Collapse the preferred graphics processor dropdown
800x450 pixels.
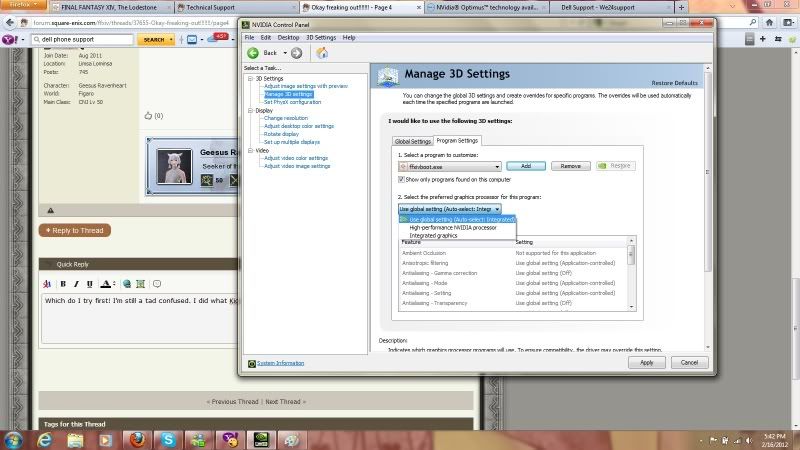[x=449, y=209]
